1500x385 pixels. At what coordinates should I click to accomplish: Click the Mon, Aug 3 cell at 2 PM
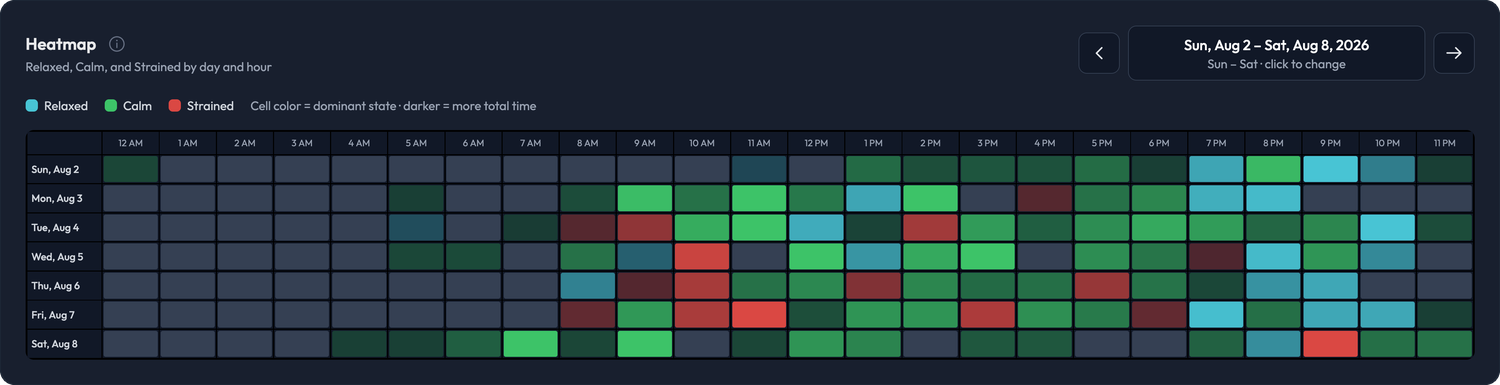click(931, 198)
